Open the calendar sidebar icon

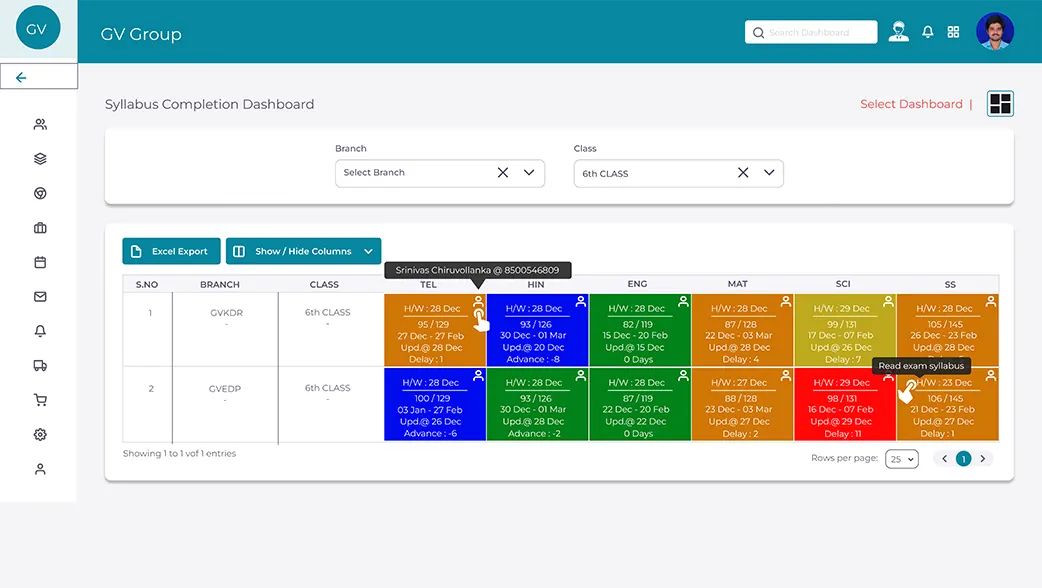pyautogui.click(x=40, y=262)
